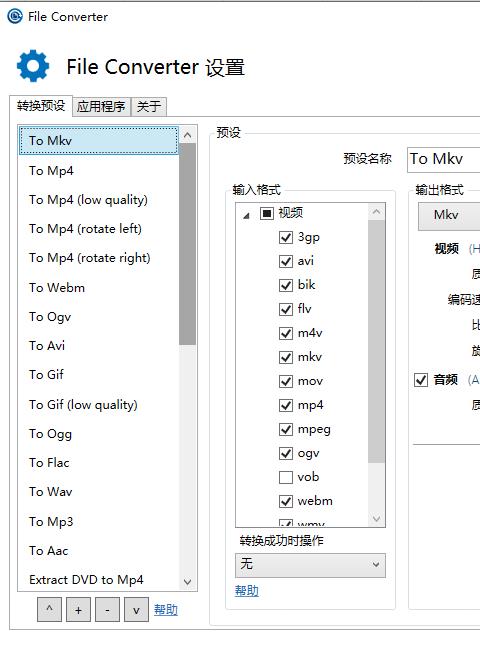Uncheck the 3gp input format
Screen dimensions: 480x663
286,237
